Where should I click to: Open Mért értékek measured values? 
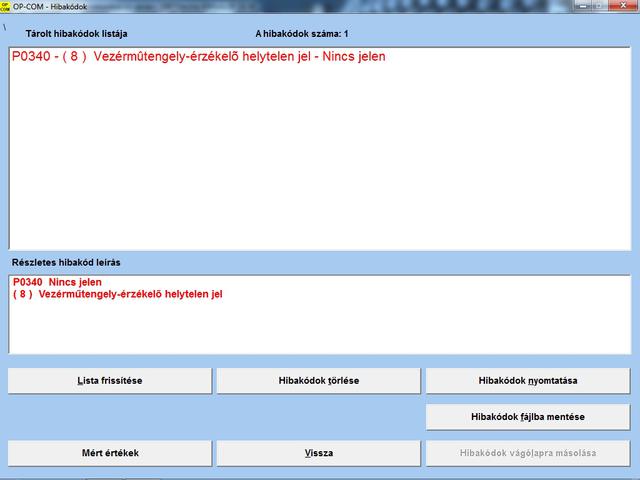110,453
